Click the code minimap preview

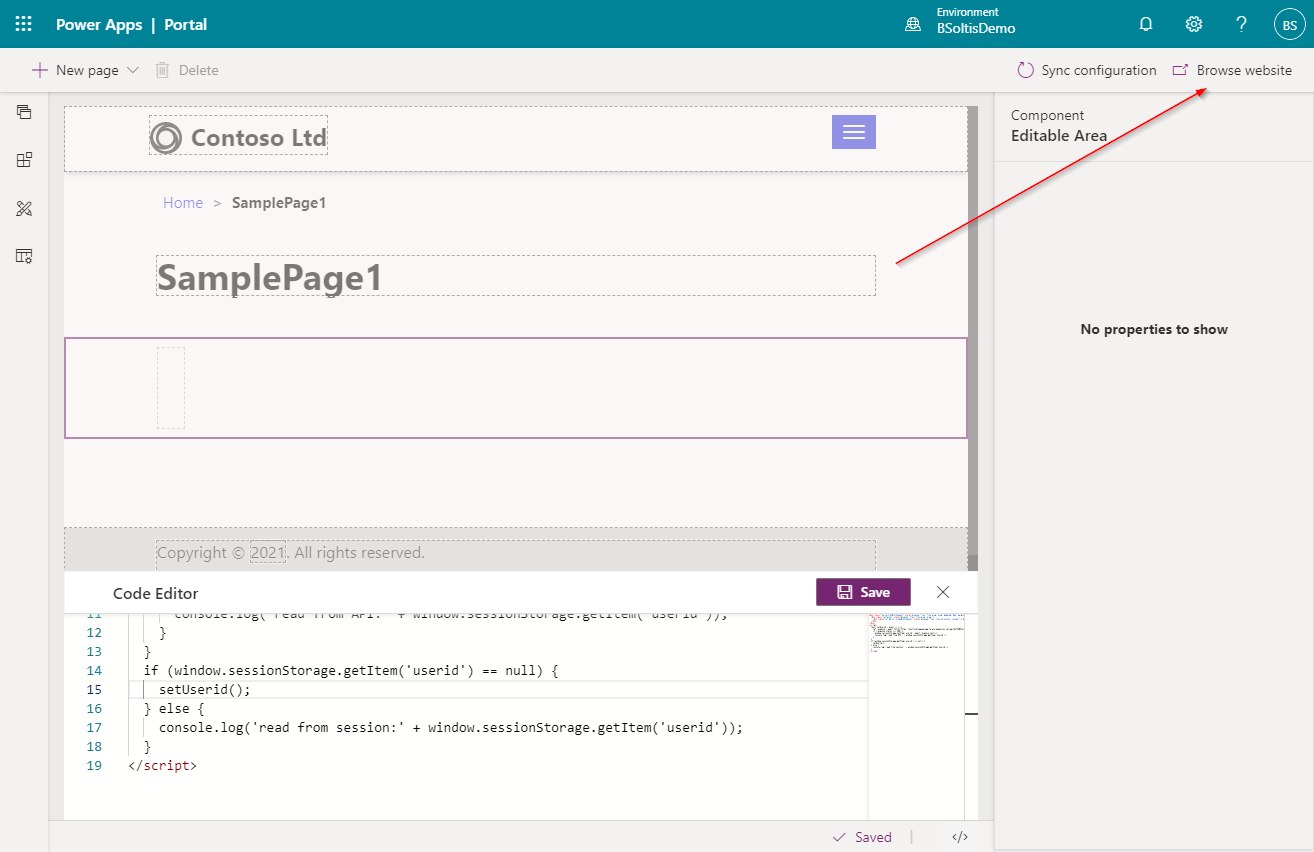point(915,633)
